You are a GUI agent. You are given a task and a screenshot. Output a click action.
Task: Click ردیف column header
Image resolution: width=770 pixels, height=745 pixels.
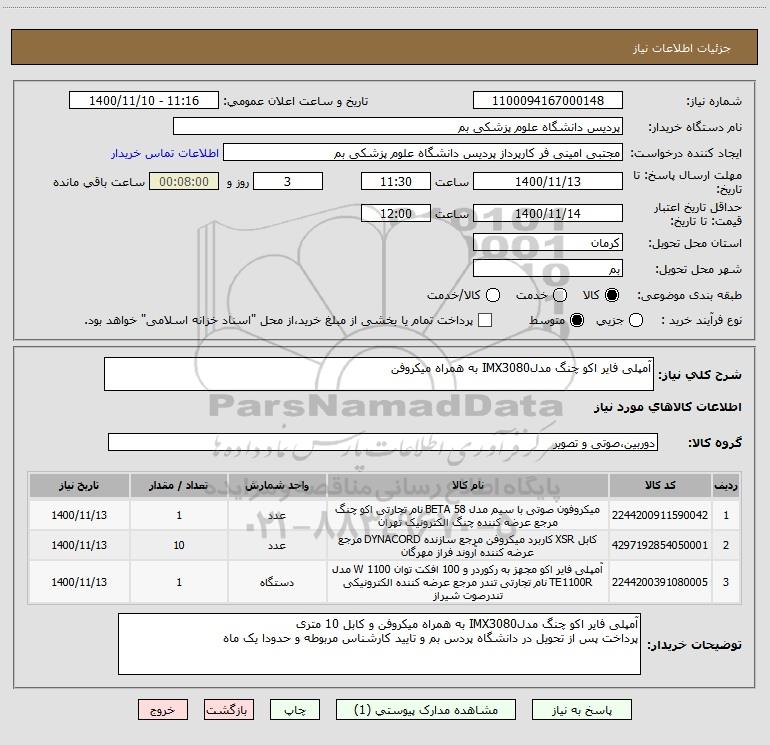[x=726, y=485]
